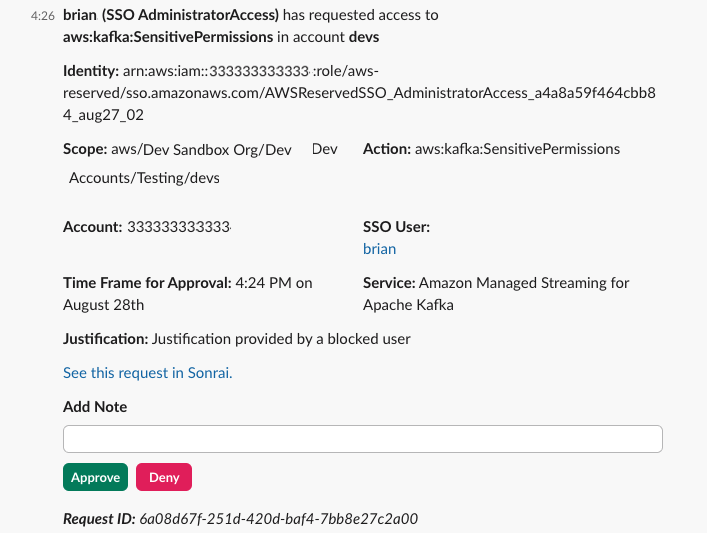
Task: Click the green Approve button
Action: pos(95,477)
